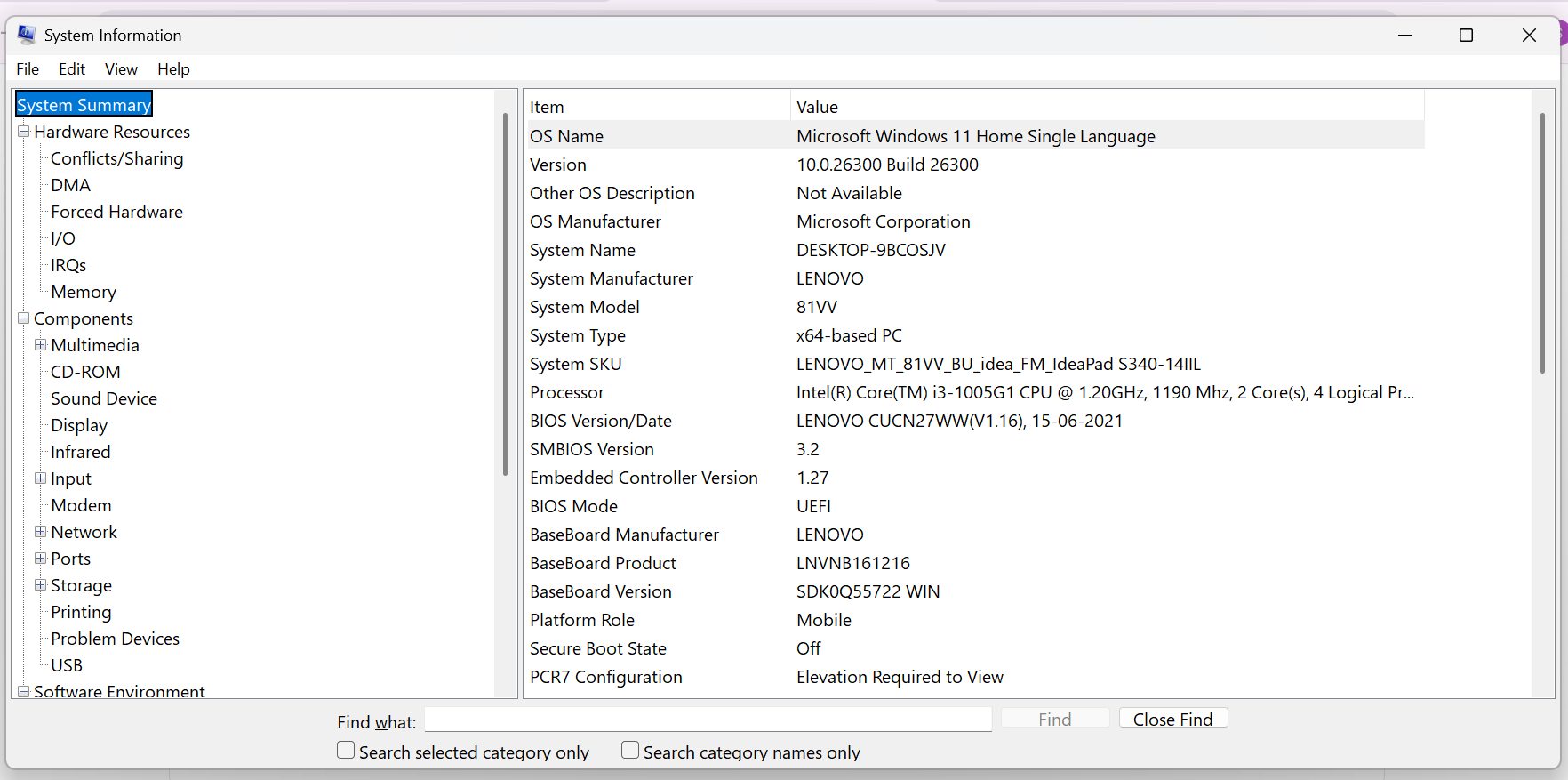Select the Sound Device category
1568x780 pixels.
pyautogui.click(x=104, y=398)
